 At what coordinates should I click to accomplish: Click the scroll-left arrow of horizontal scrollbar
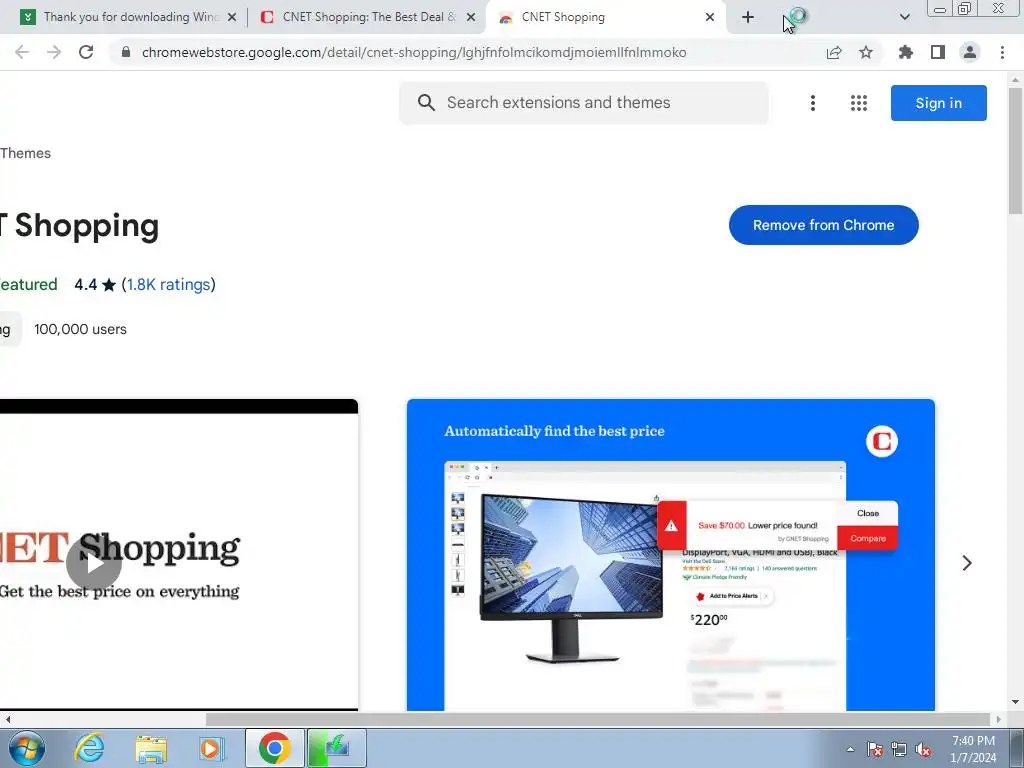[x=7, y=719]
